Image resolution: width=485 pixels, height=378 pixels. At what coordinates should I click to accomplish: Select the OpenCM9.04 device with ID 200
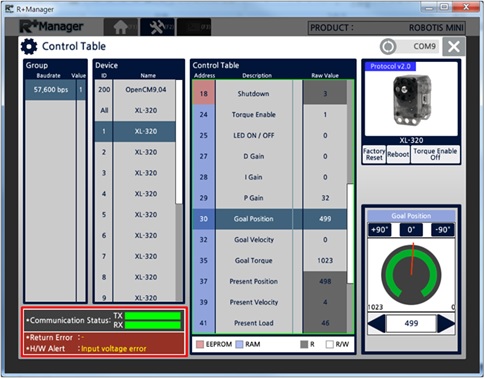[135, 90]
